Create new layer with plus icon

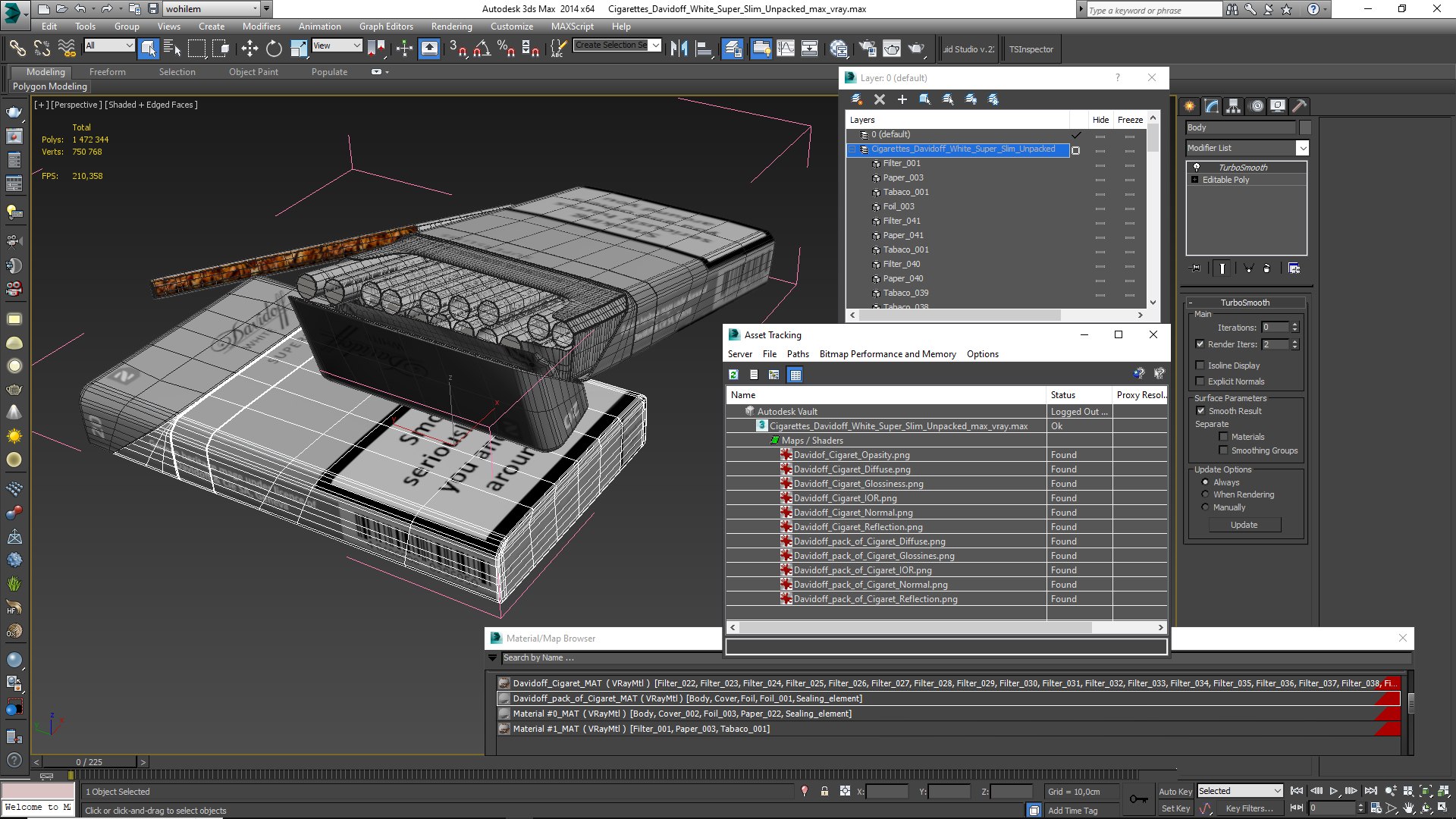[902, 99]
